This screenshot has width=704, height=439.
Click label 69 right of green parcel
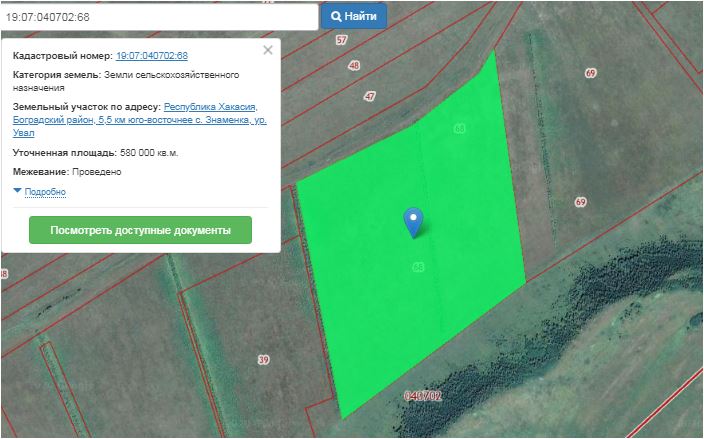(x=580, y=202)
